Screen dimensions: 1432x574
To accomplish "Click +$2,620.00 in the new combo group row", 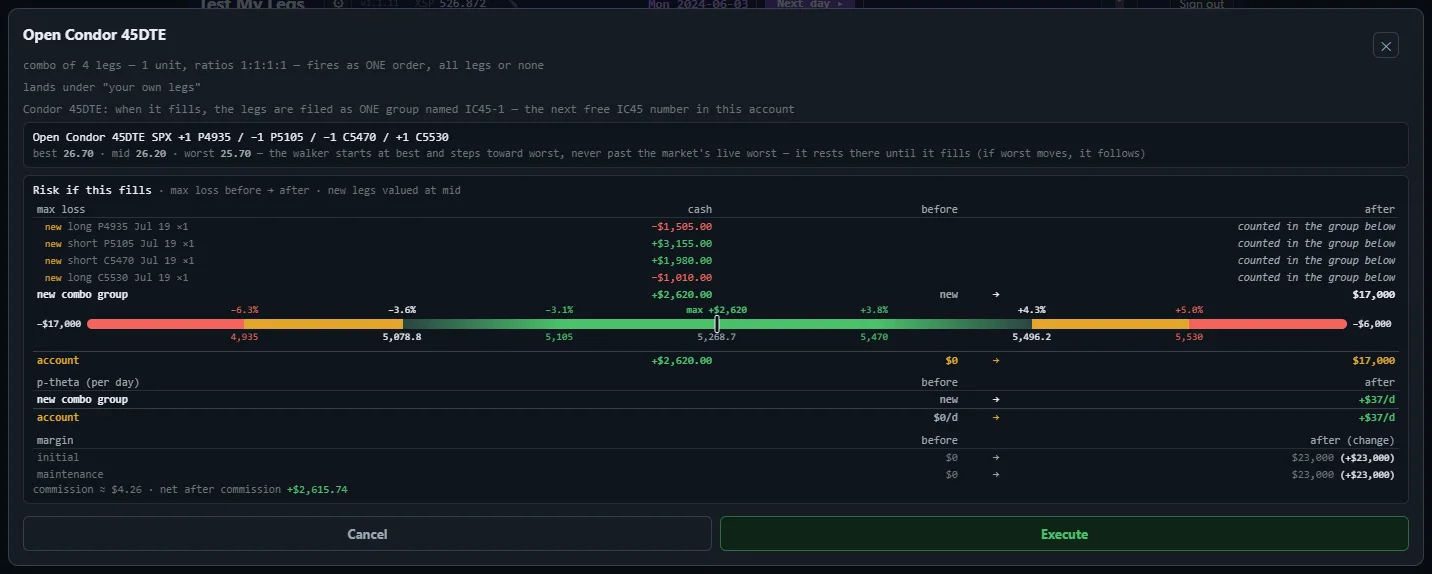I will [681, 294].
